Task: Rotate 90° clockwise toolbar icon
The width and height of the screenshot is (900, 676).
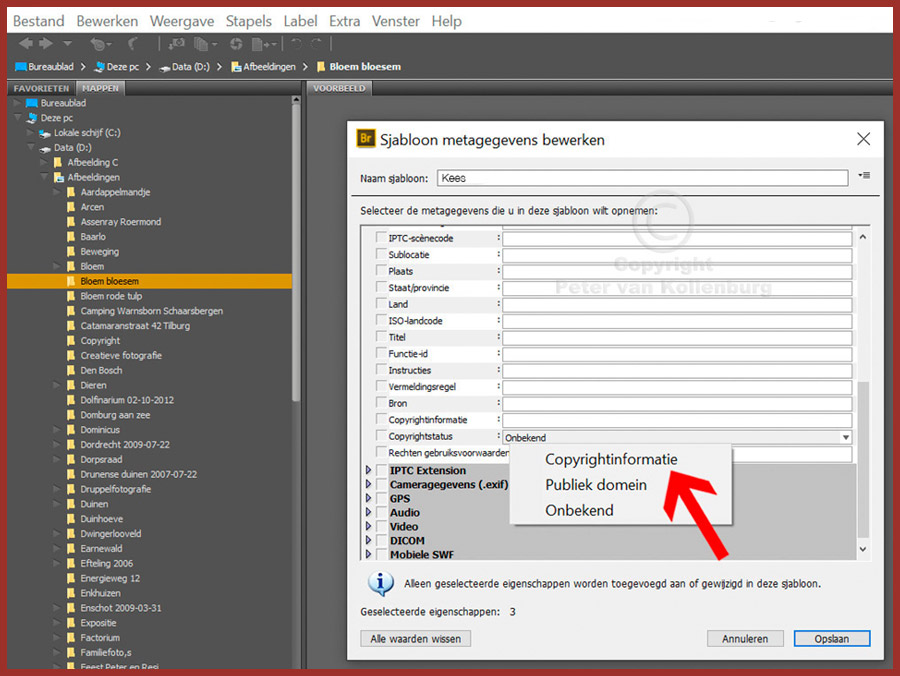Action: coord(316,44)
